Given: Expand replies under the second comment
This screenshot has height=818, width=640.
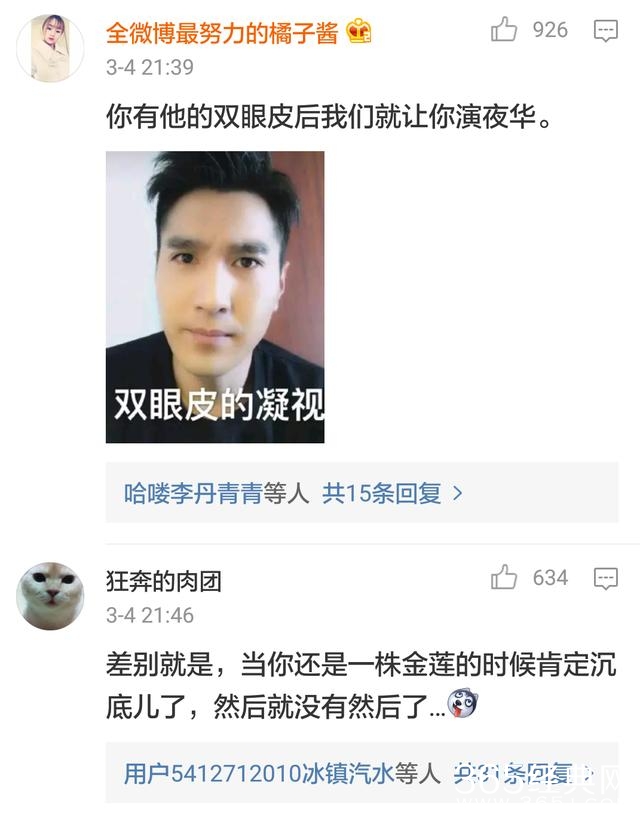Looking at the screenshot, I should (523, 773).
